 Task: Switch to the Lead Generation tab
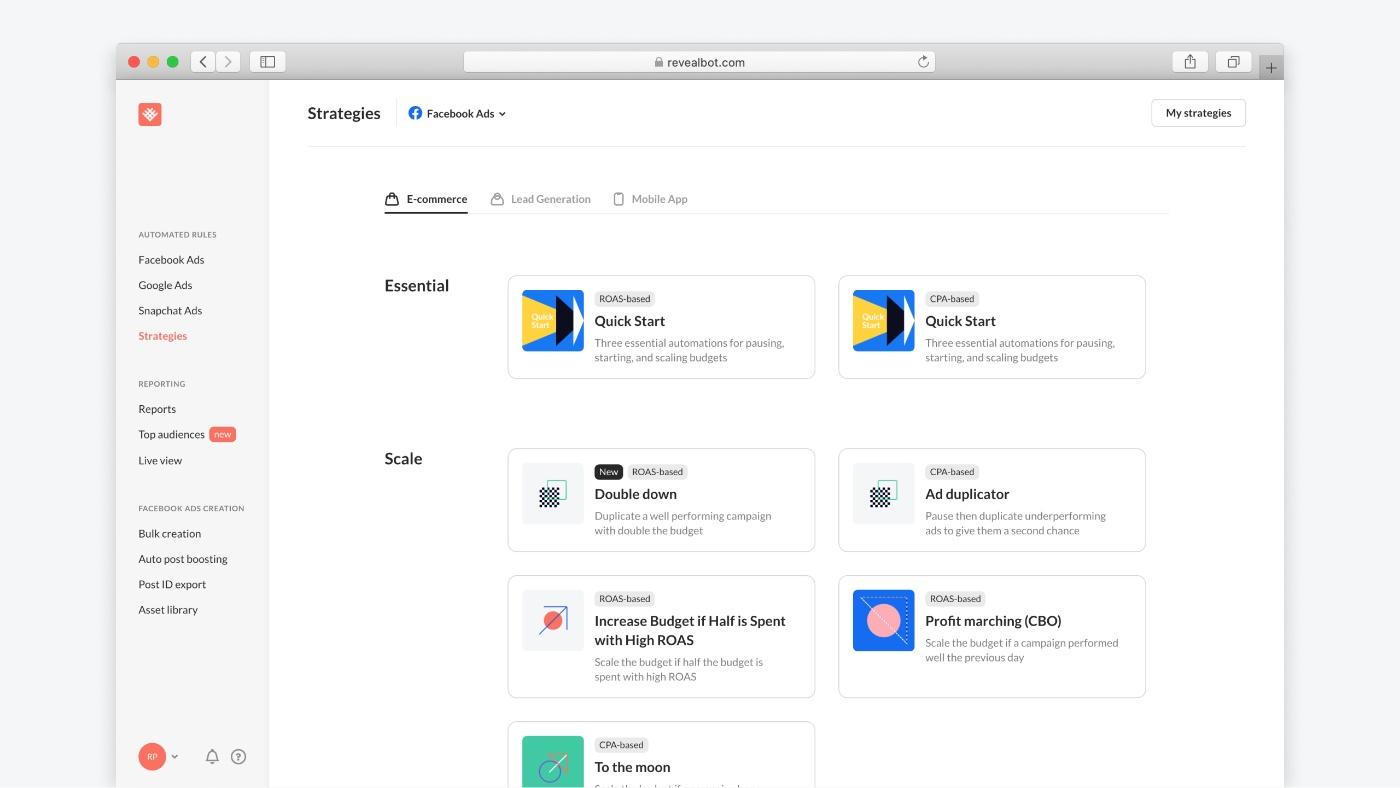pyautogui.click(x=540, y=199)
